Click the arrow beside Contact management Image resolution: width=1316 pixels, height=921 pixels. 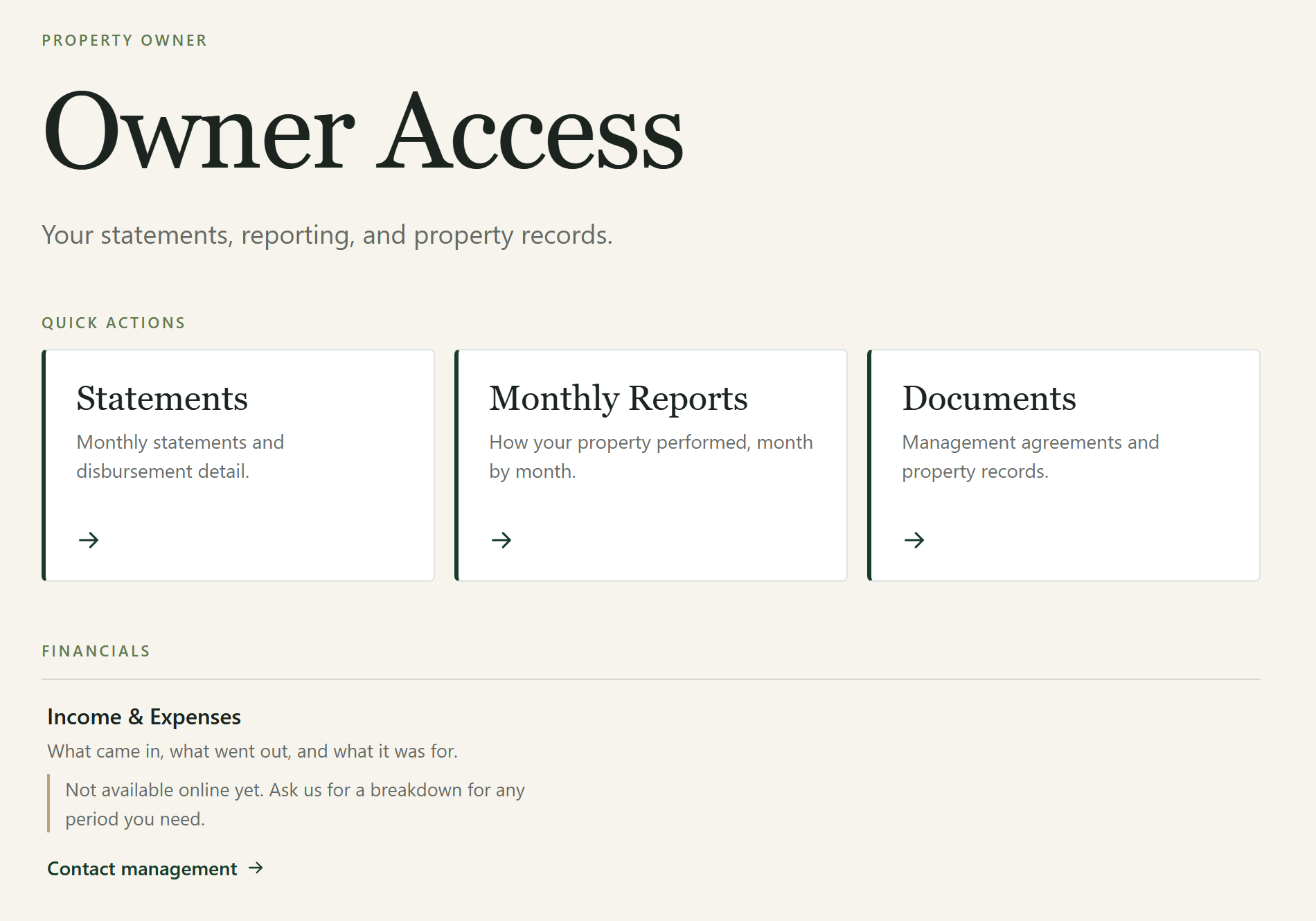256,868
